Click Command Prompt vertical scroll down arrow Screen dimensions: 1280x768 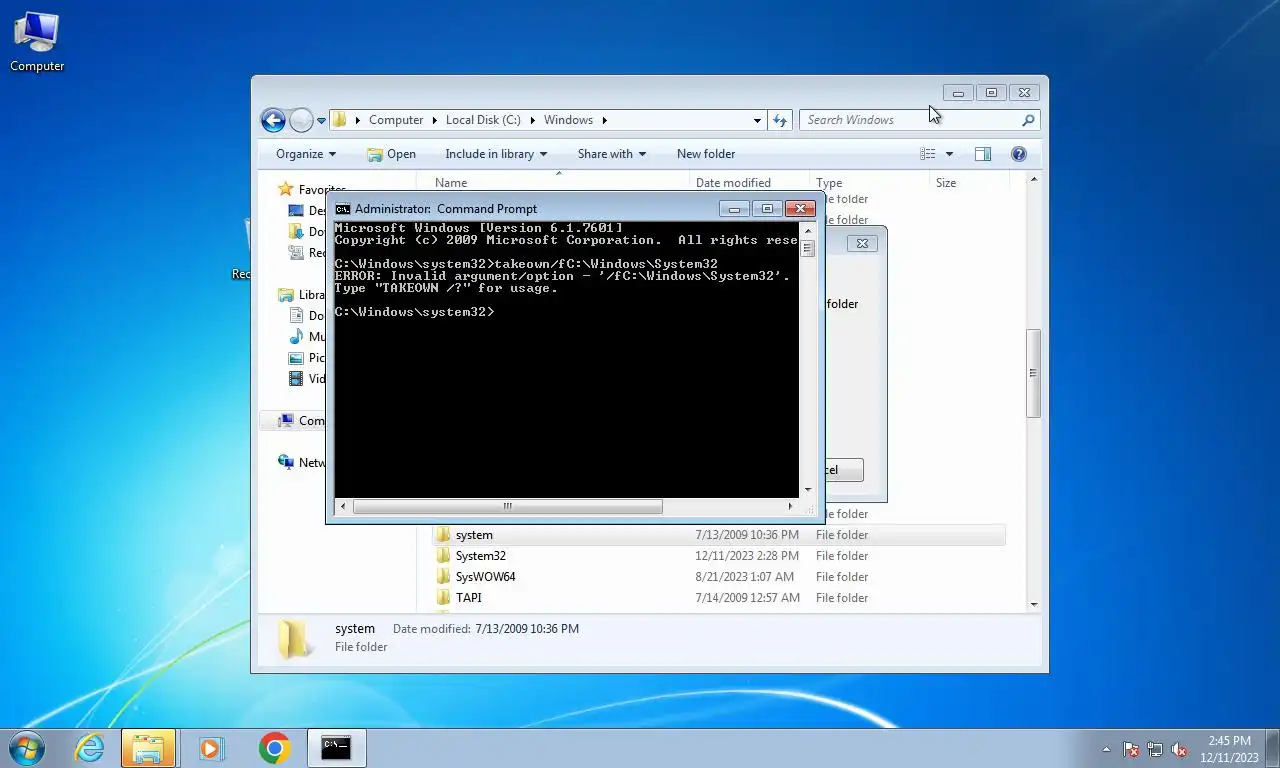(x=808, y=490)
